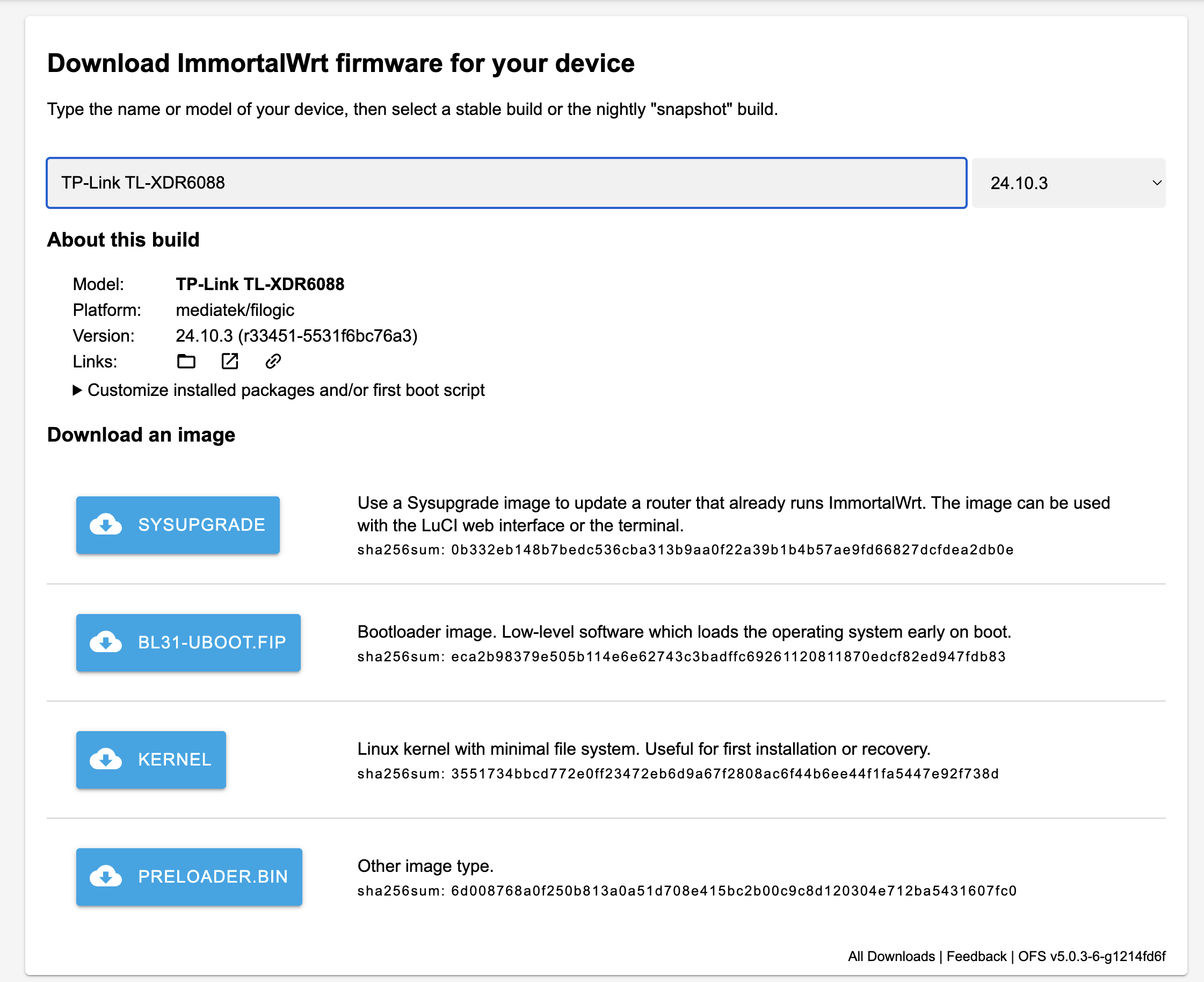Click the chain permalink icon in Links row

[x=273, y=362]
